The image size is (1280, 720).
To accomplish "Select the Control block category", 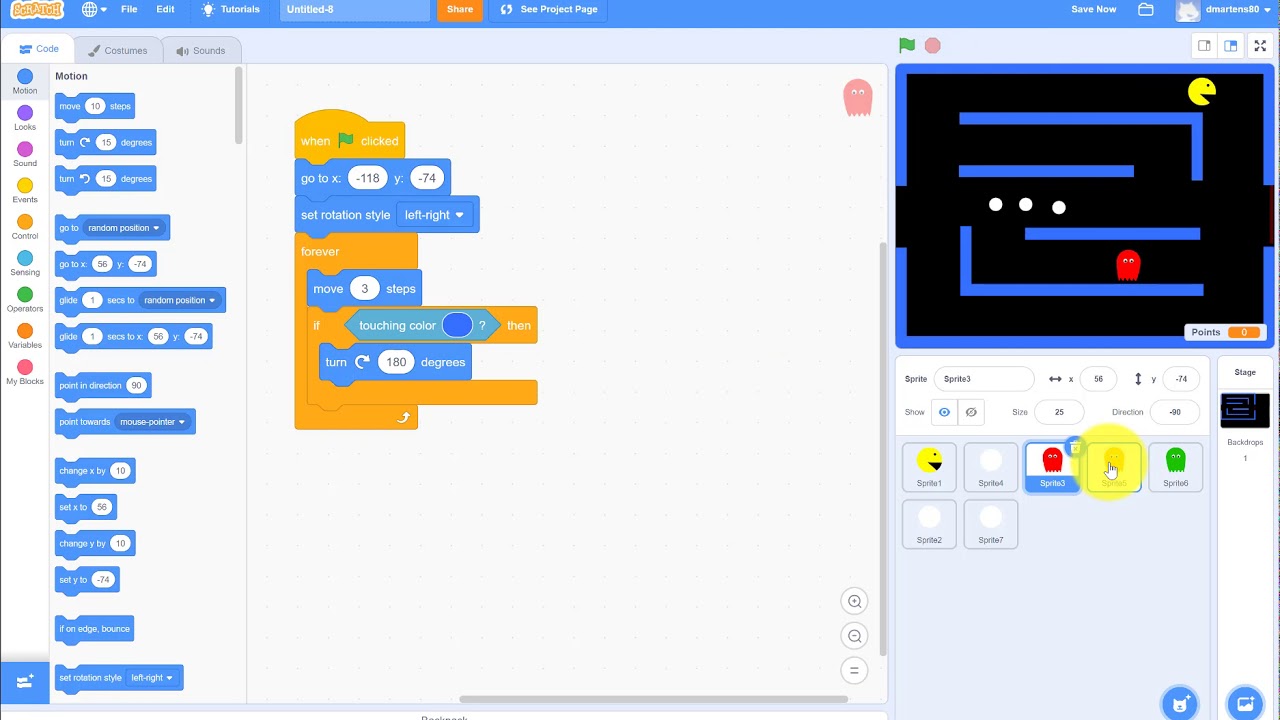I will tap(25, 227).
